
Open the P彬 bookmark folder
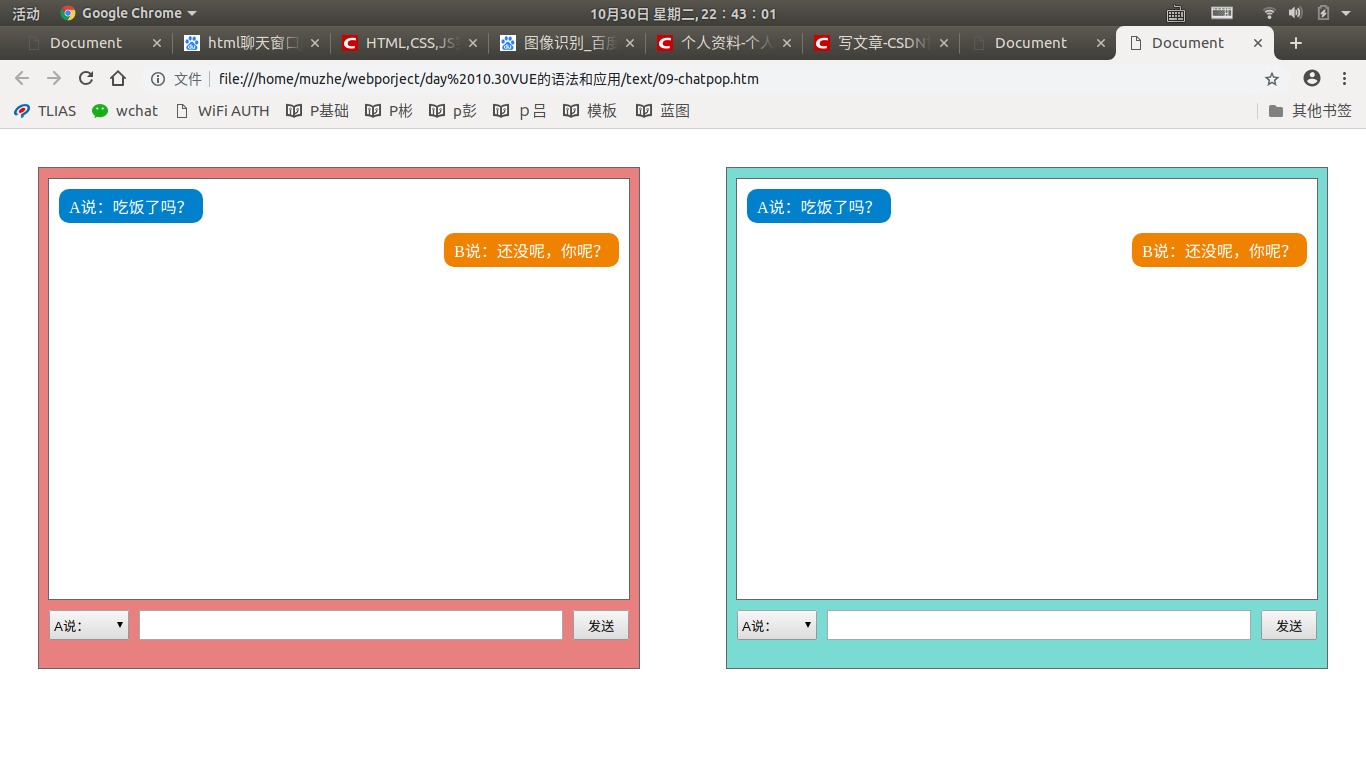388,111
